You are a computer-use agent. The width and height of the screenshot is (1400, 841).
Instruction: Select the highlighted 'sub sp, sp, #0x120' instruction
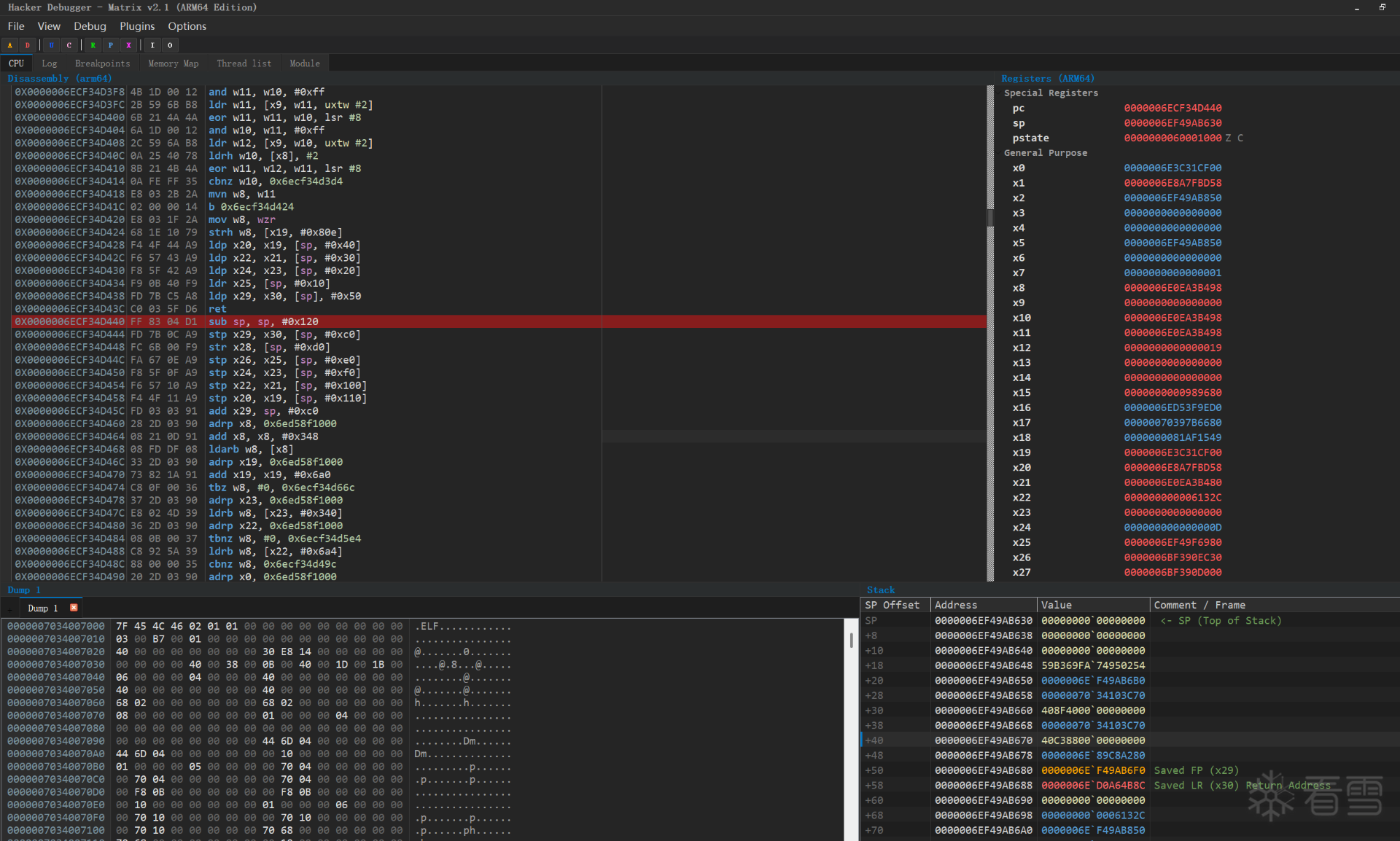click(x=263, y=321)
